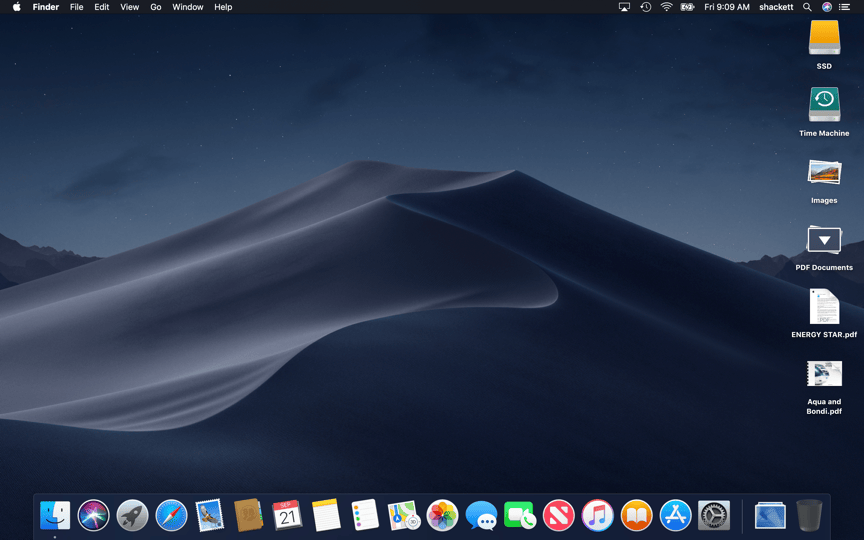The image size is (864, 540).
Task: Open Launchpad rocket icon
Action: click(x=132, y=516)
